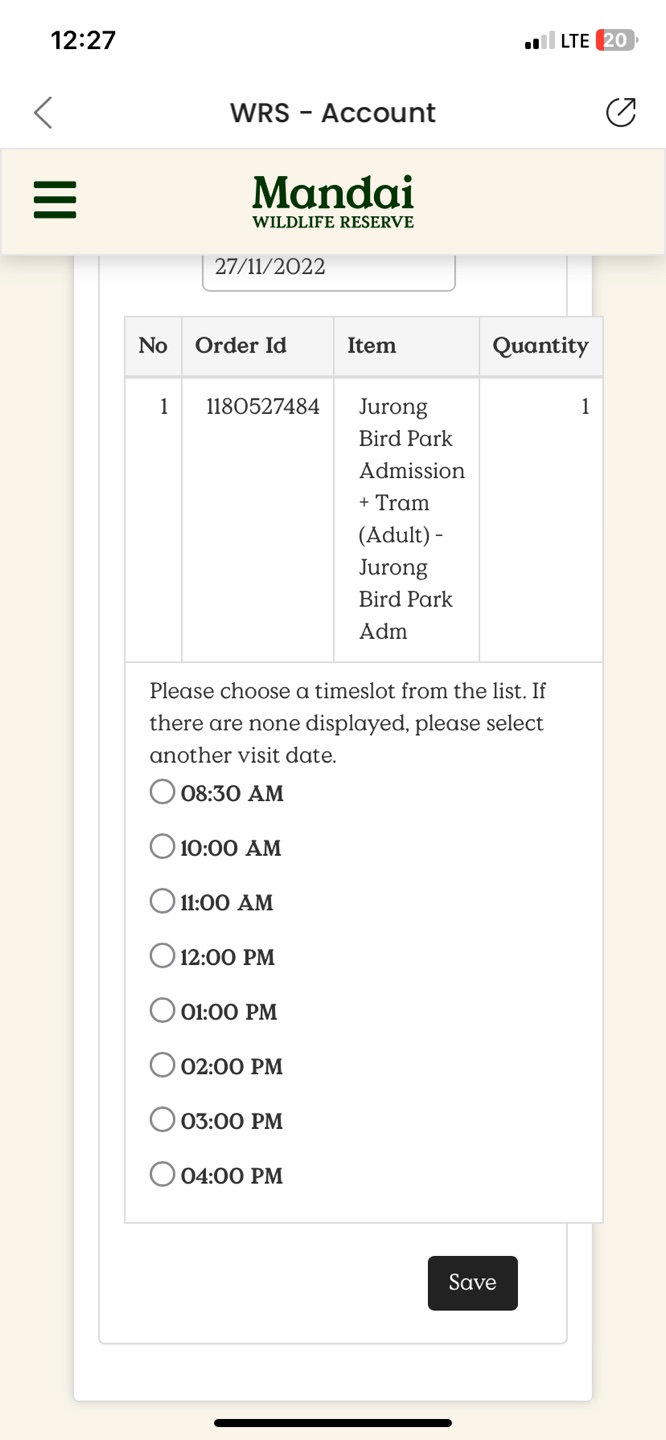Tap the Mandai Wildlife Reserve logo
Screen dimensions: 666x1440
pyautogui.click(x=333, y=201)
